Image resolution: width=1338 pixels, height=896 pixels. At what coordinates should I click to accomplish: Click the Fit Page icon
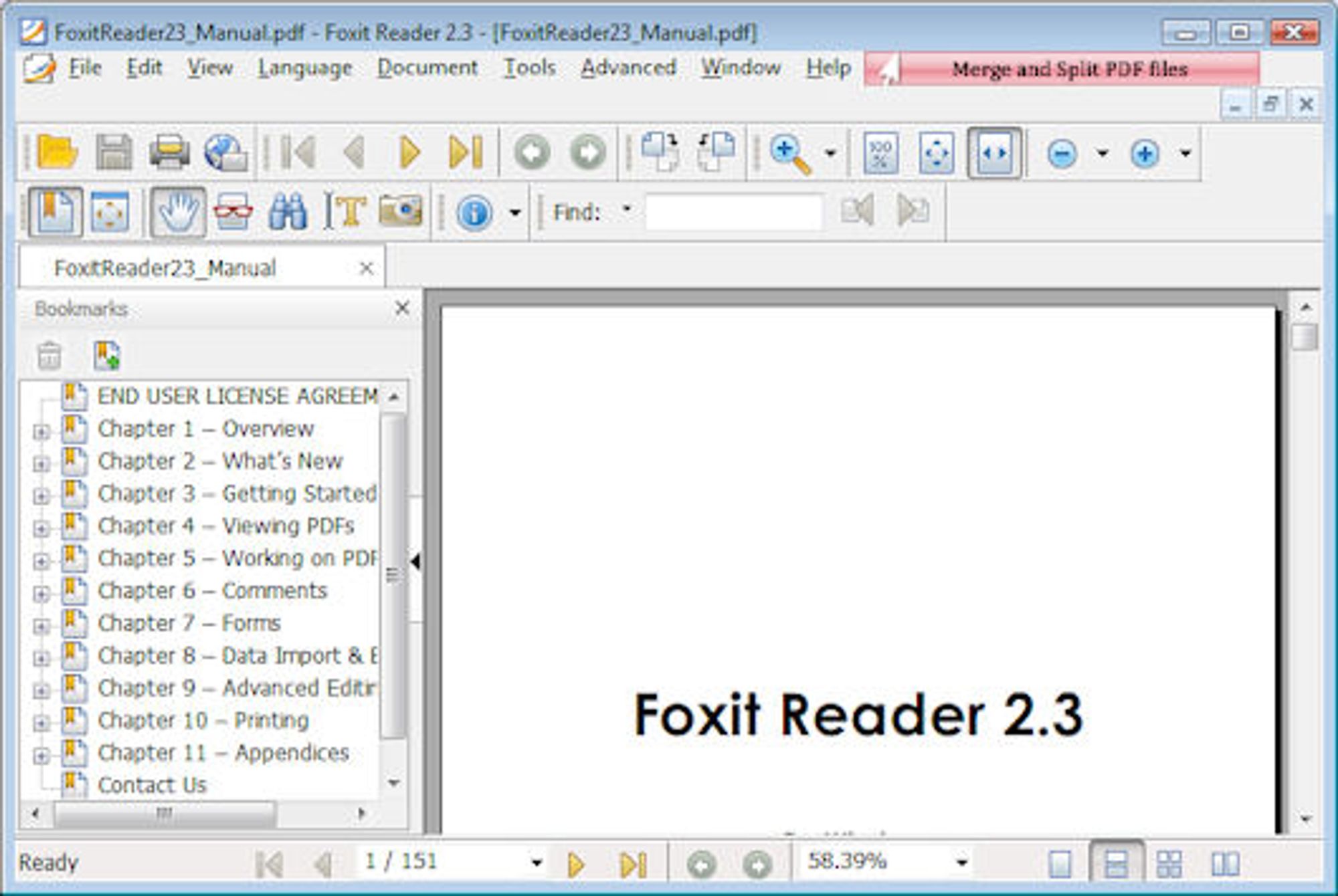(937, 153)
